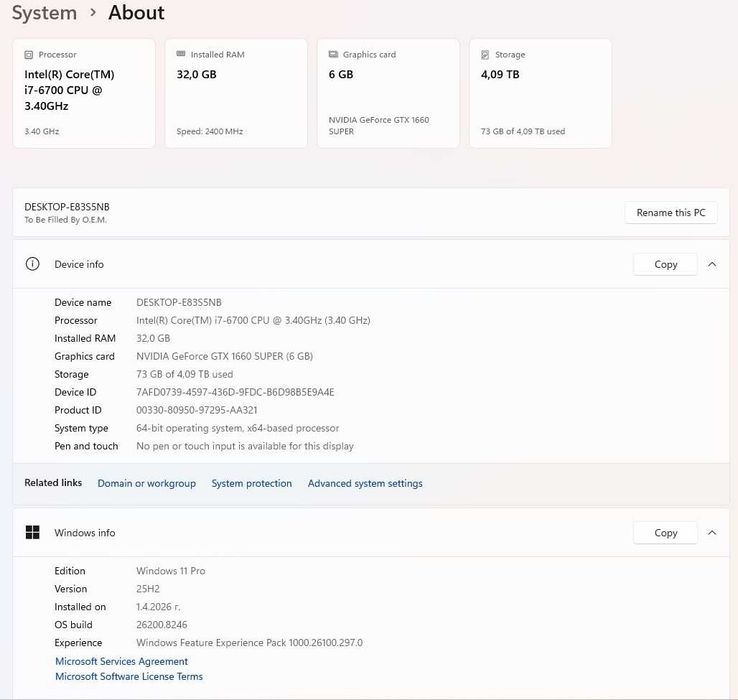Screen dimensions: 738x700
Task: Copy the Windows info details
Action: pyautogui.click(x=665, y=533)
